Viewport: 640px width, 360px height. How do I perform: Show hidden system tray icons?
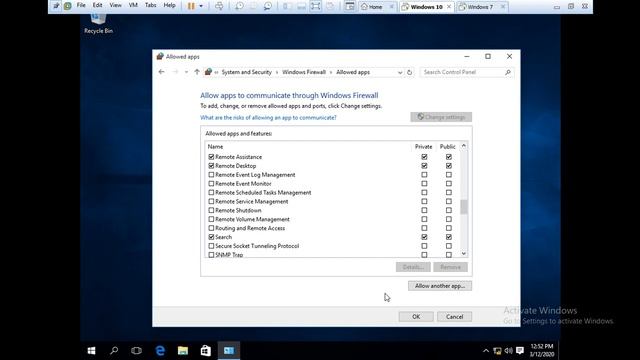tap(486, 351)
